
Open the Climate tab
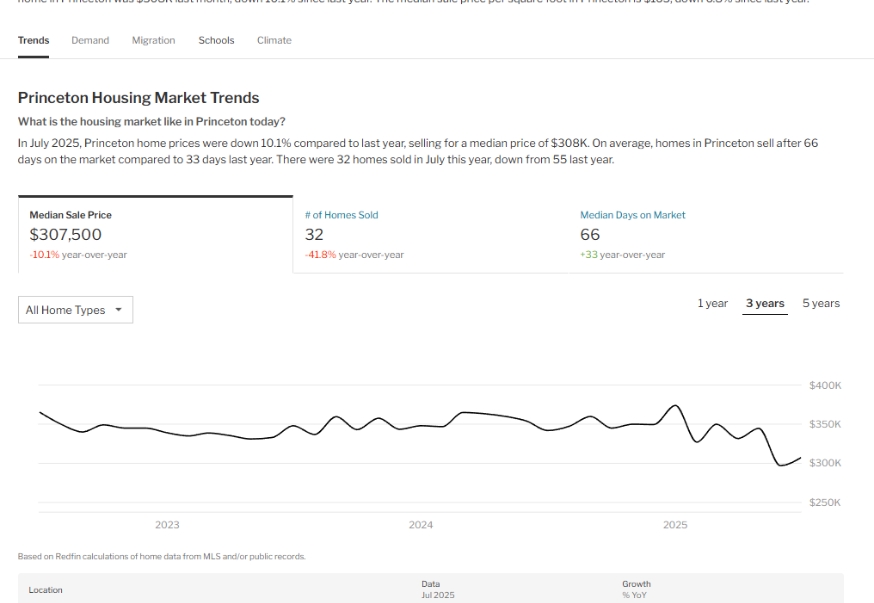coord(274,40)
